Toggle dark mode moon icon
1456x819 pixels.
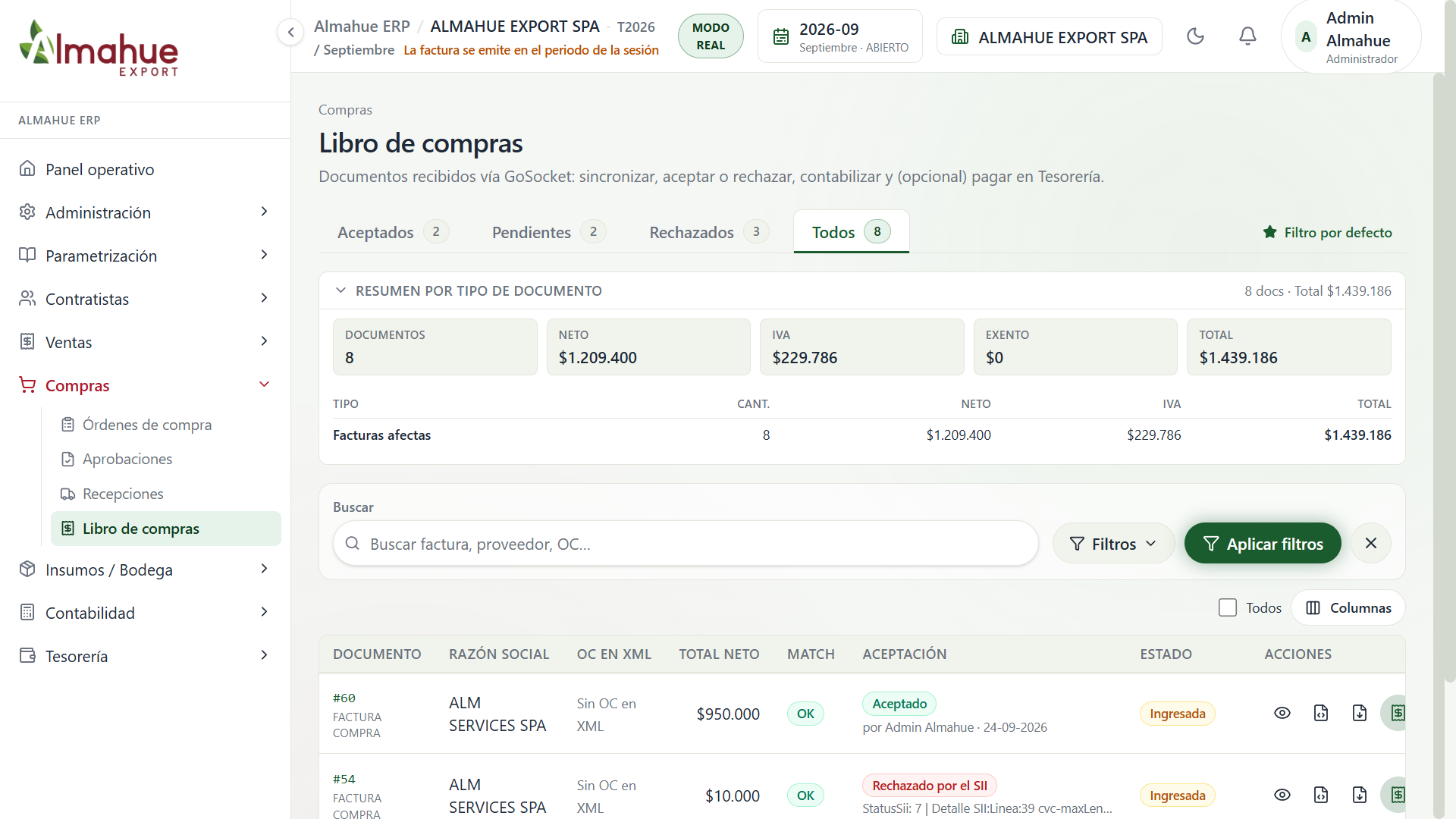[1195, 36]
